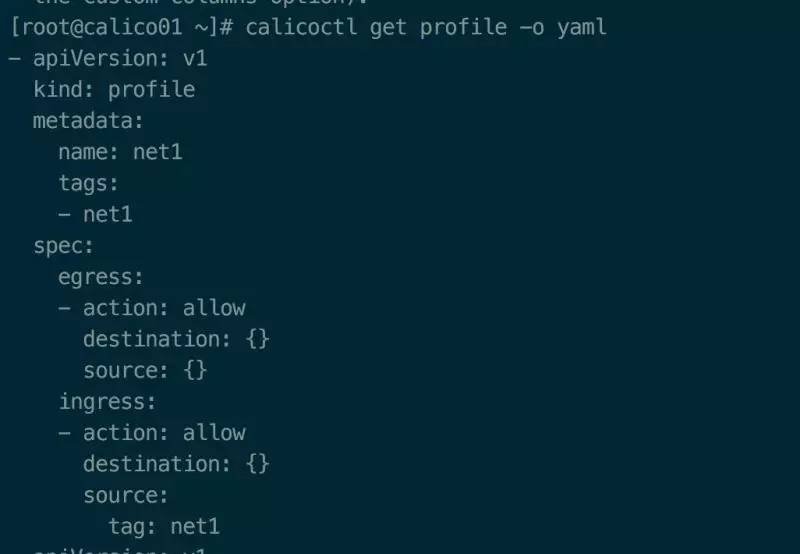Click the 'apiVersion: v1' line below the command

click(x=118, y=58)
